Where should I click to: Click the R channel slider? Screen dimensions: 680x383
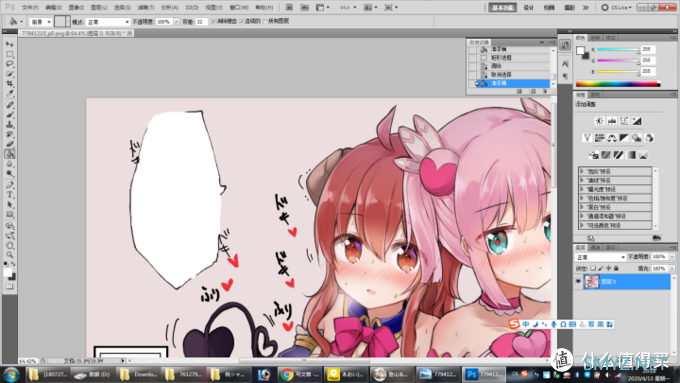pyautogui.click(x=618, y=49)
